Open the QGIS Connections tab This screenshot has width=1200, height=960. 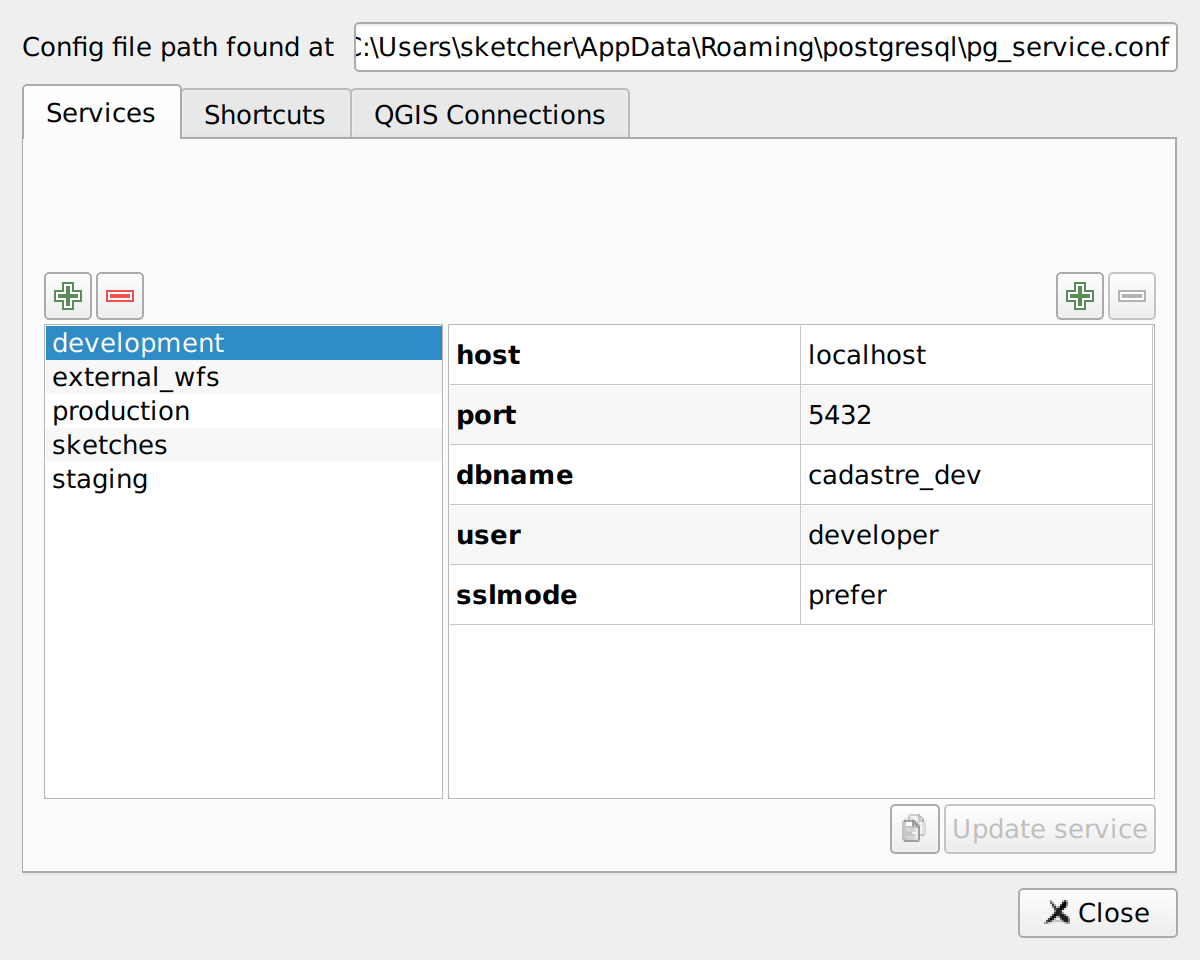coord(489,114)
